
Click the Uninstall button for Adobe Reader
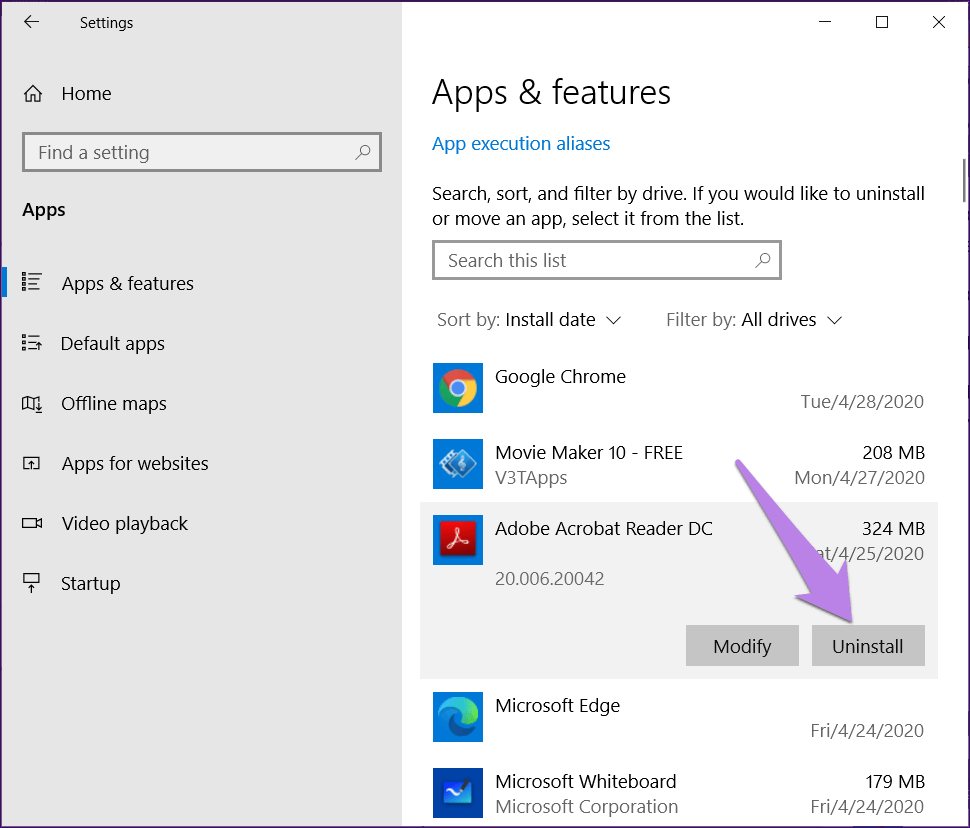pos(868,645)
